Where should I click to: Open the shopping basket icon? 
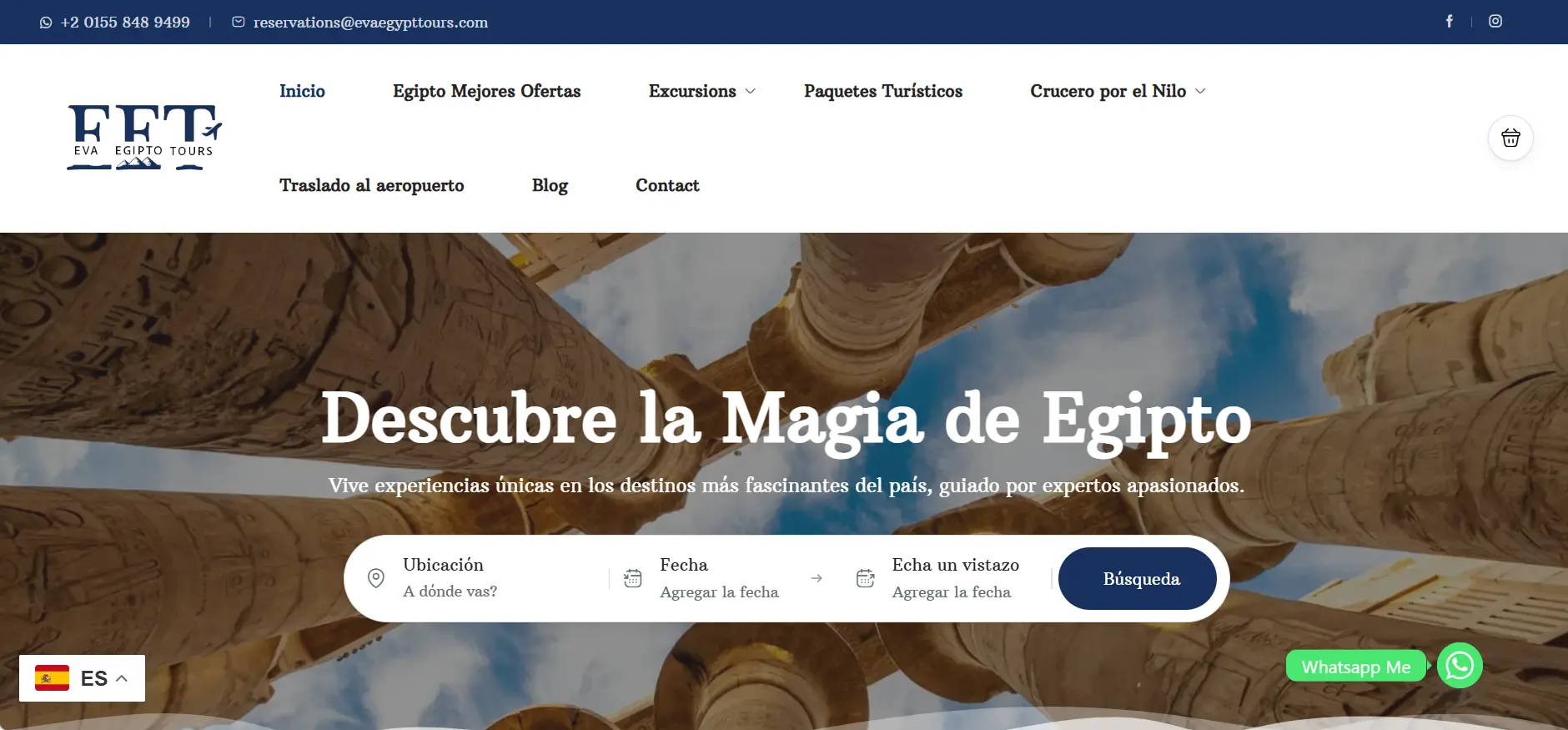coord(1510,138)
